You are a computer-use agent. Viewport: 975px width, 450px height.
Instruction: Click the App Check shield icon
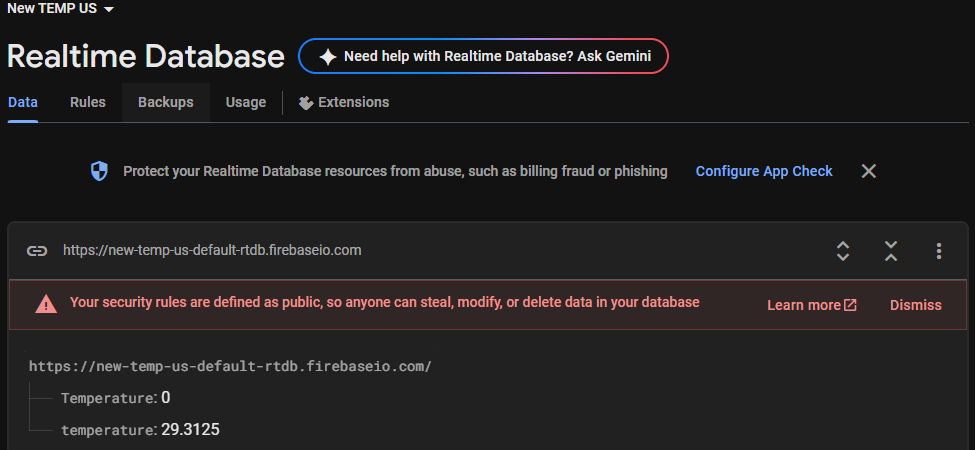(99, 172)
